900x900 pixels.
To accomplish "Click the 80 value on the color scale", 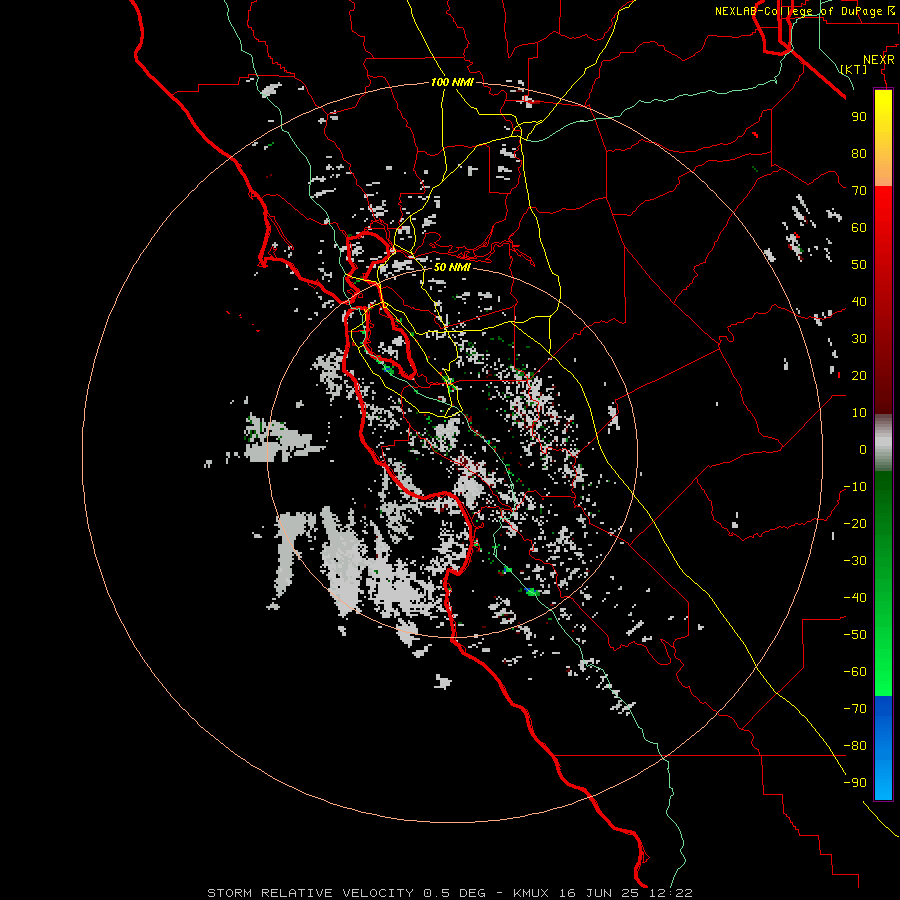I will point(859,153).
